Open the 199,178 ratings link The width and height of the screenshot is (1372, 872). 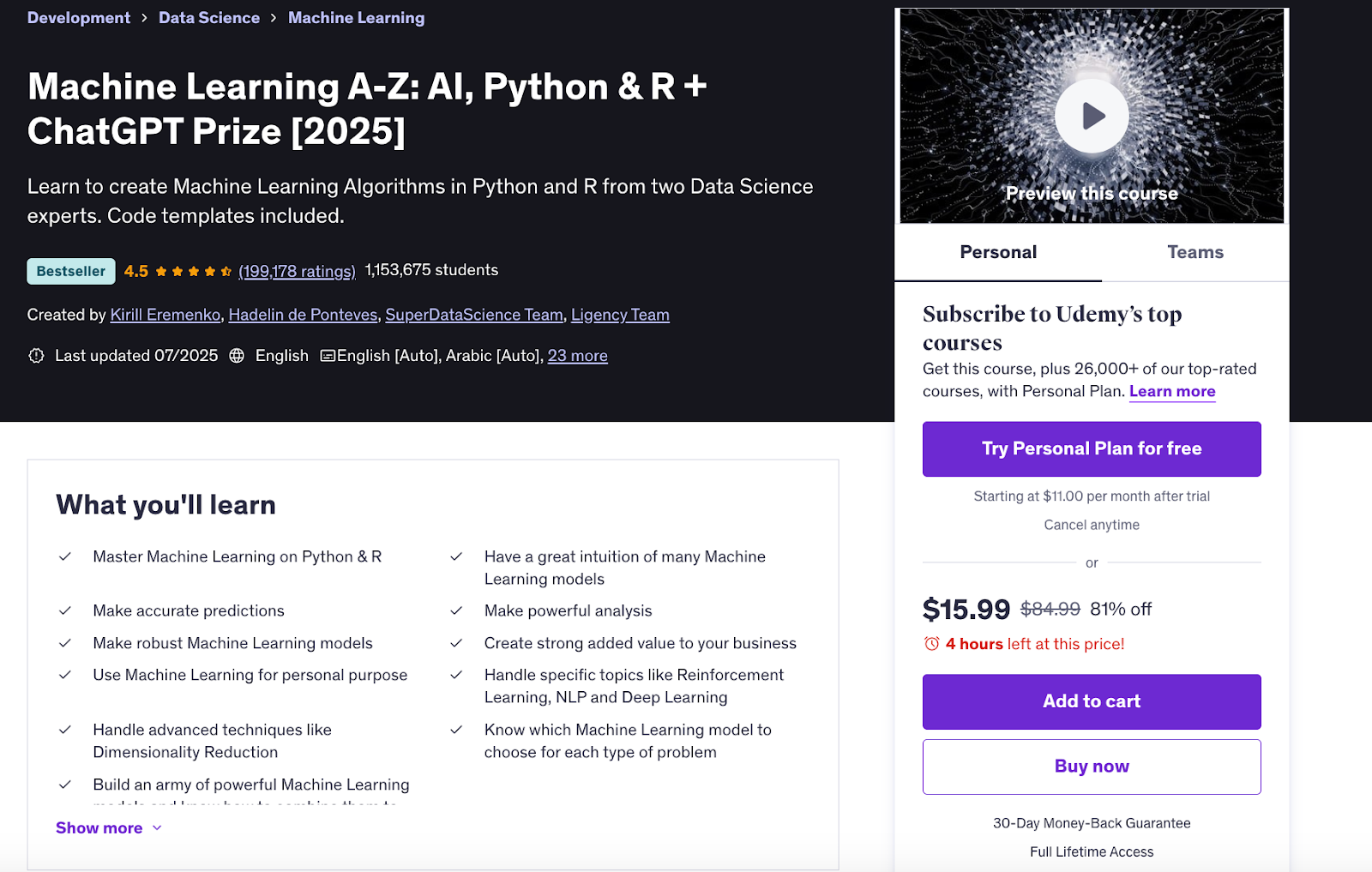pos(297,270)
